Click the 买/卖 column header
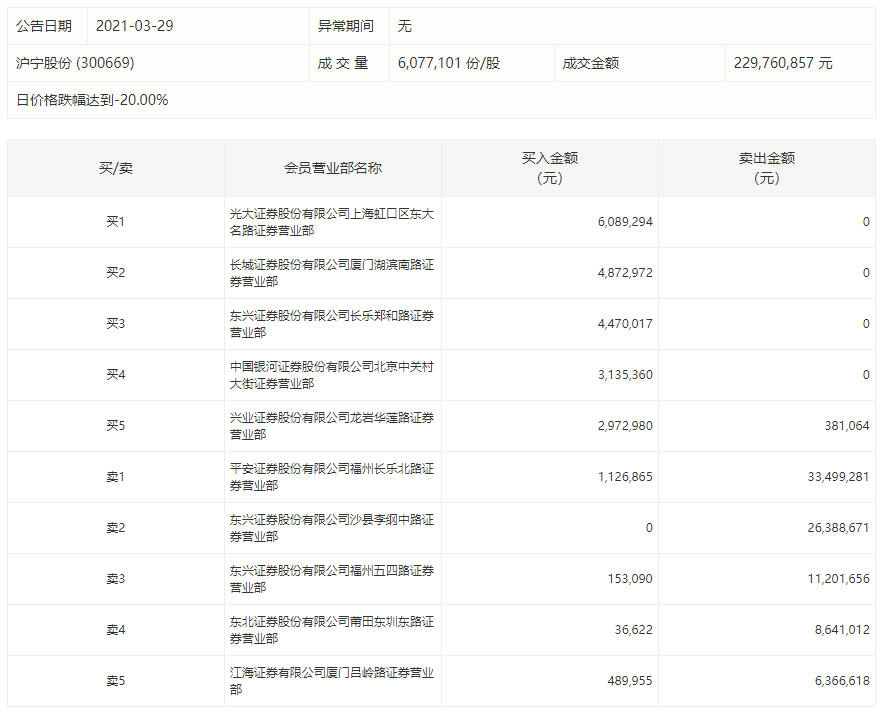 [116, 168]
